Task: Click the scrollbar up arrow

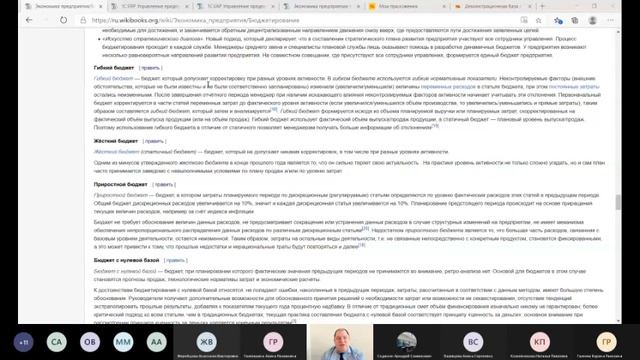Action: tap(618, 31)
